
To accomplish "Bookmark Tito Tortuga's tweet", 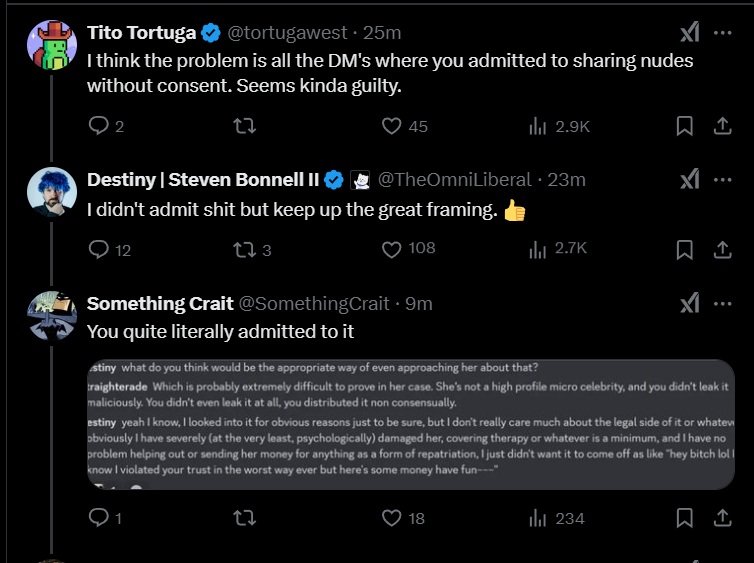I will (x=685, y=126).
